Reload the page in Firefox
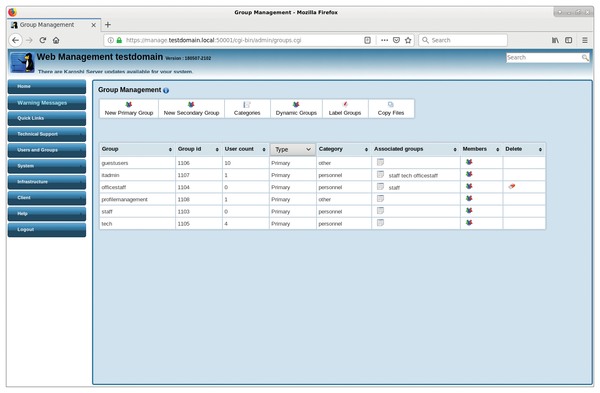Image resolution: width=600 pixels, height=393 pixels. point(42,40)
